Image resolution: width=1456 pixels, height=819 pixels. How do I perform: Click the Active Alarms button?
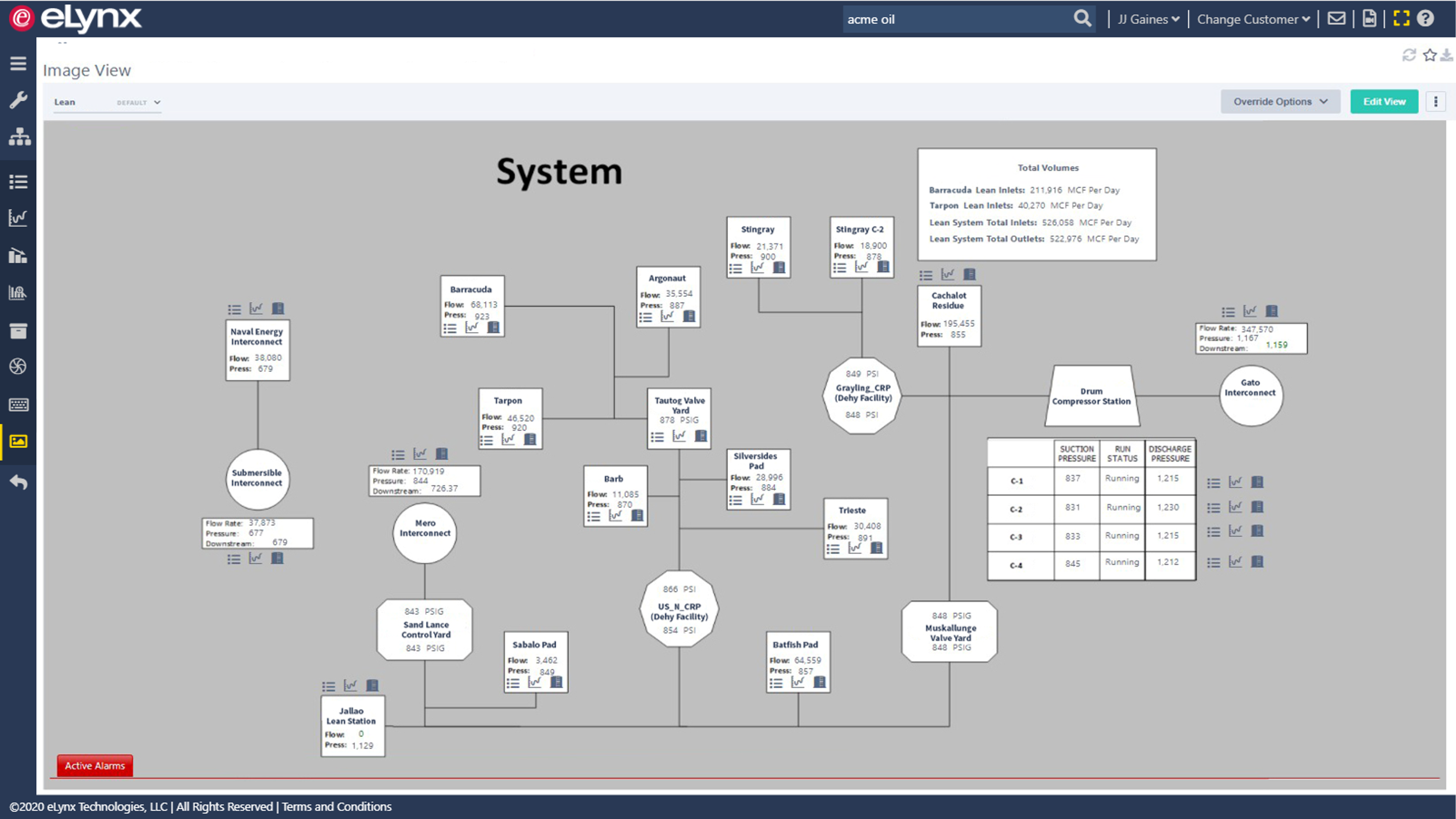(95, 766)
